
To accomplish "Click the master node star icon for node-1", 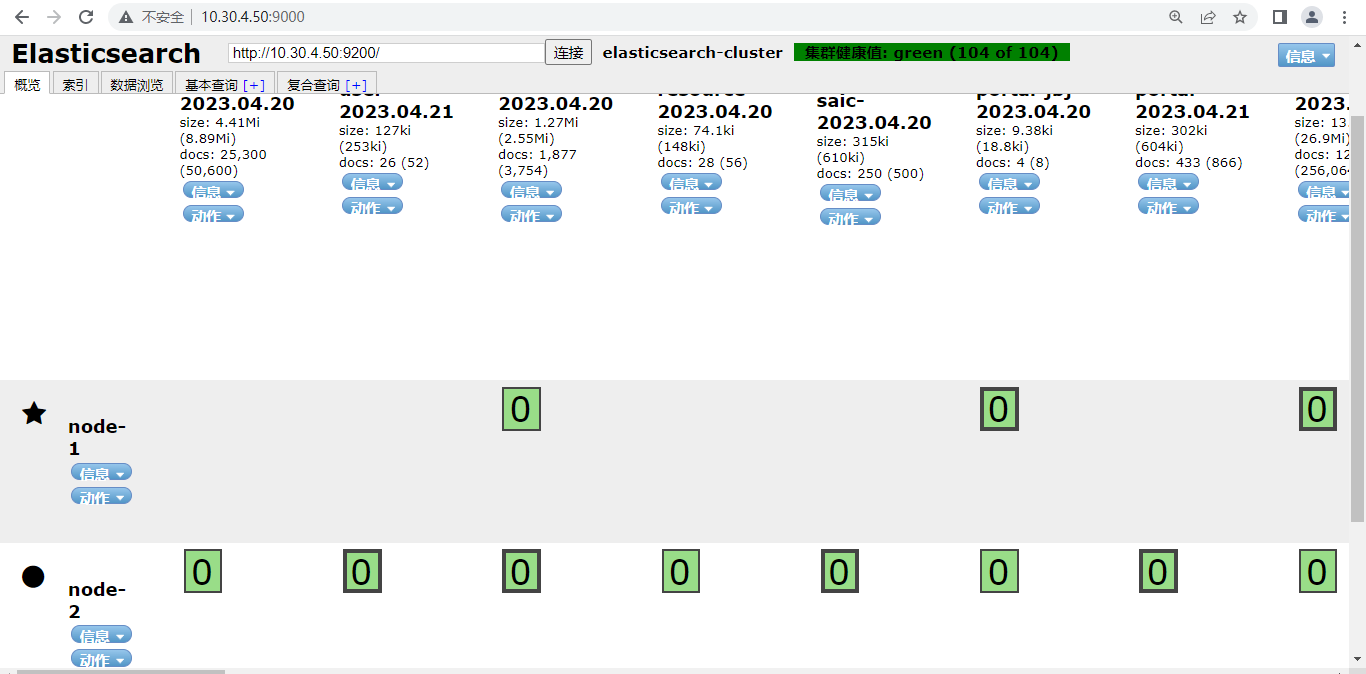I will click(34, 413).
